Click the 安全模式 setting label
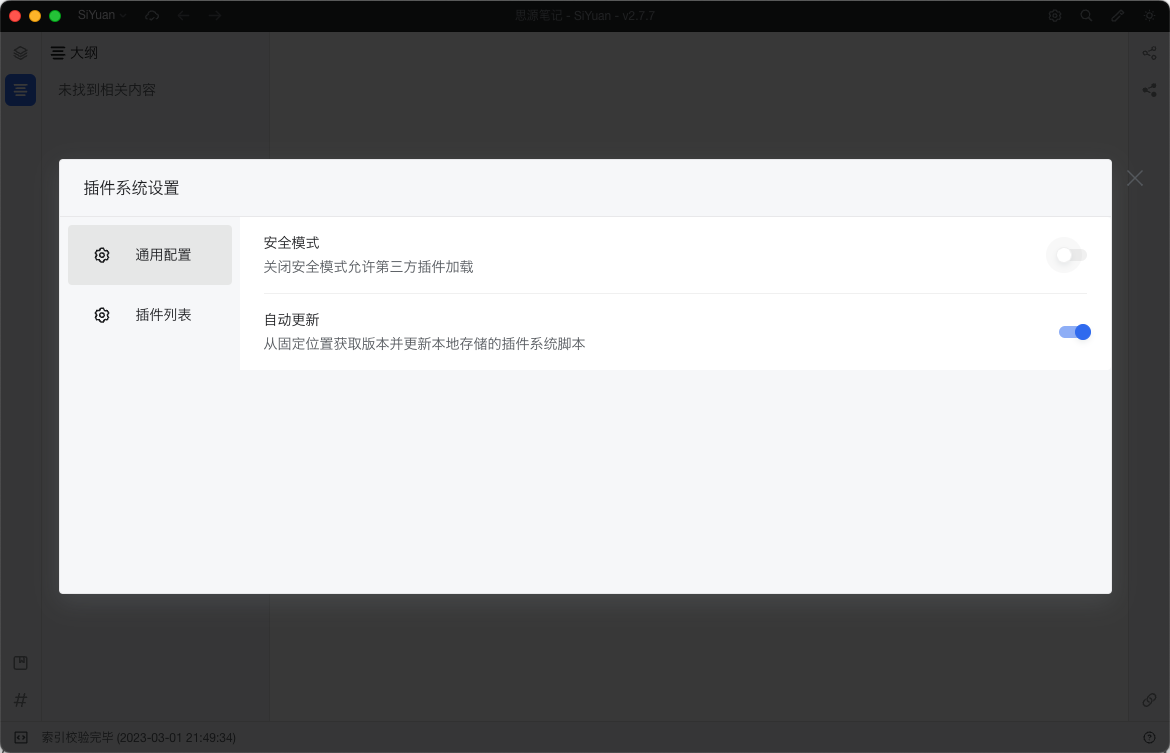 [292, 243]
